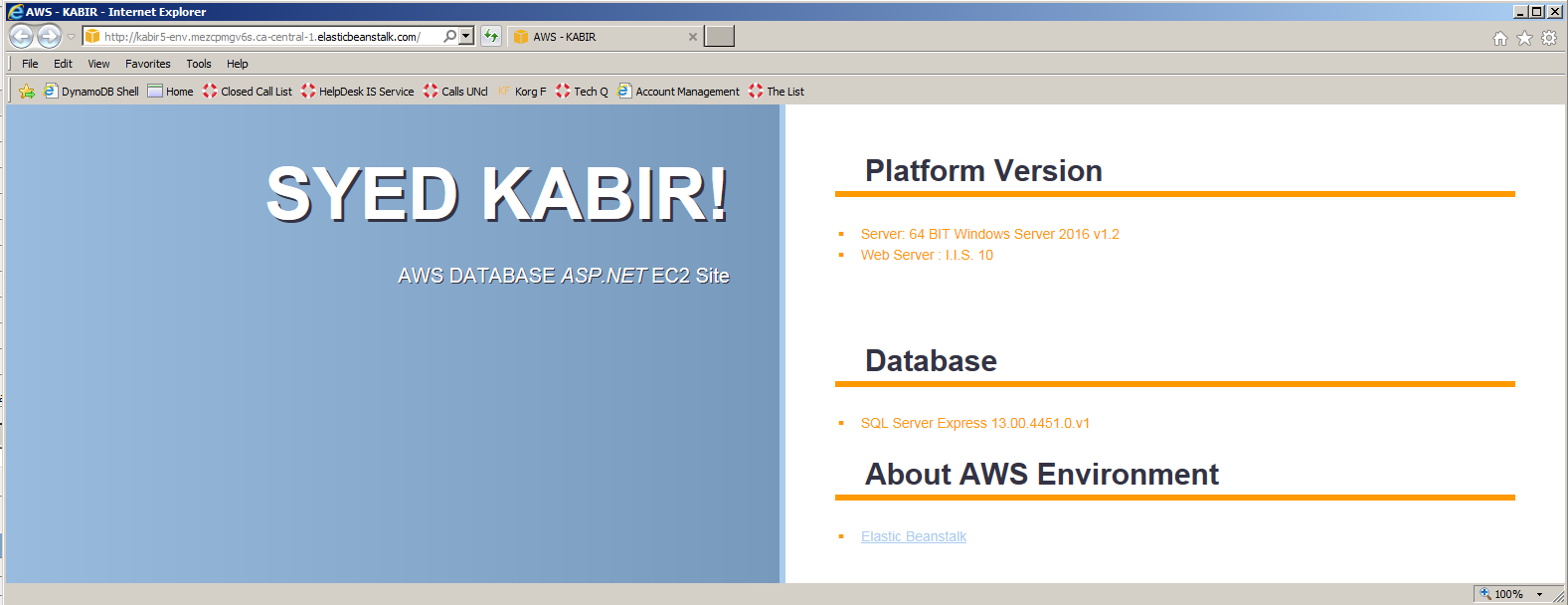
Task: Click the AWS DATABASE ASP.NET EC2 Site subtitle
Action: (x=564, y=276)
